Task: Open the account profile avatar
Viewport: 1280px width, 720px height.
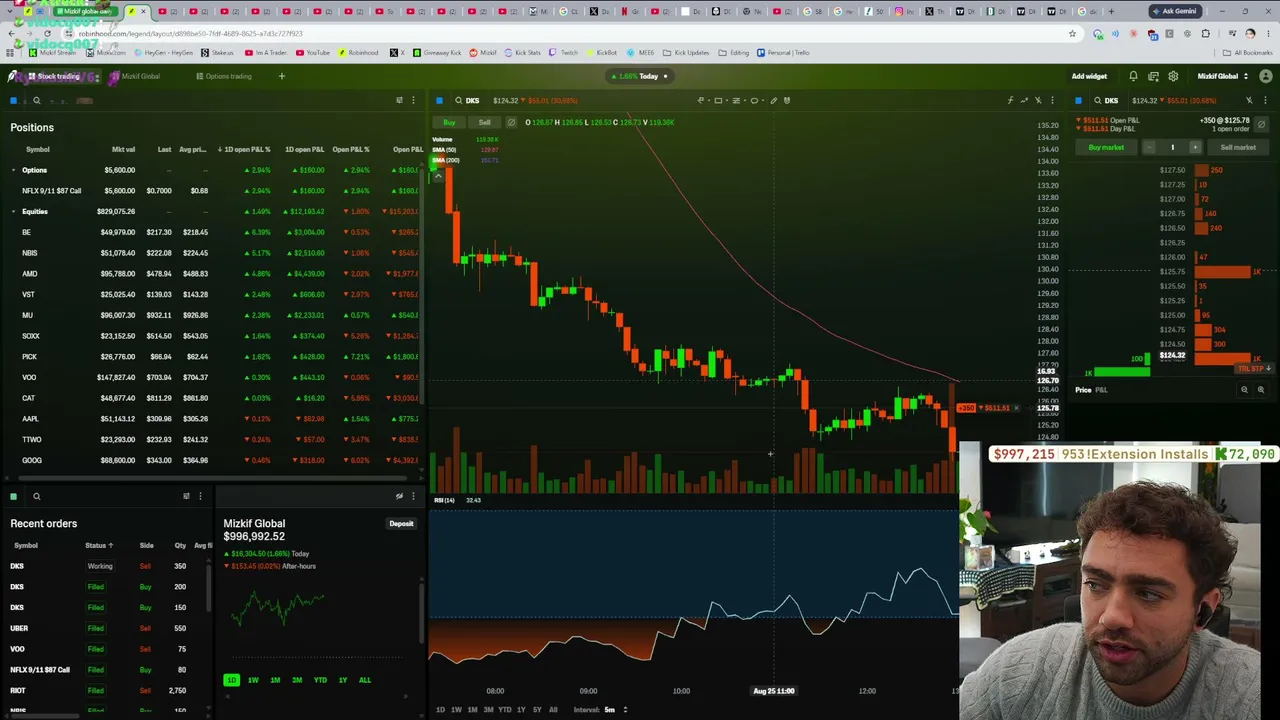Action: click(x=1265, y=76)
